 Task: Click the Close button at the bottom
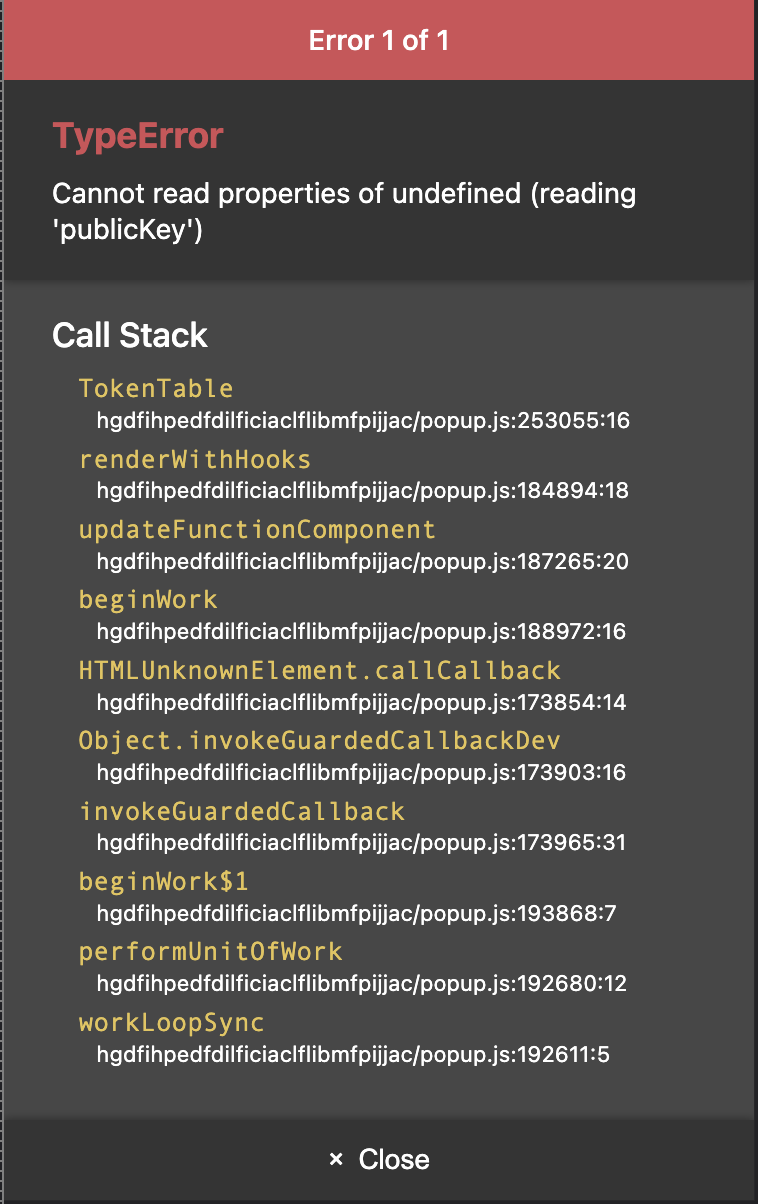(x=393, y=1159)
